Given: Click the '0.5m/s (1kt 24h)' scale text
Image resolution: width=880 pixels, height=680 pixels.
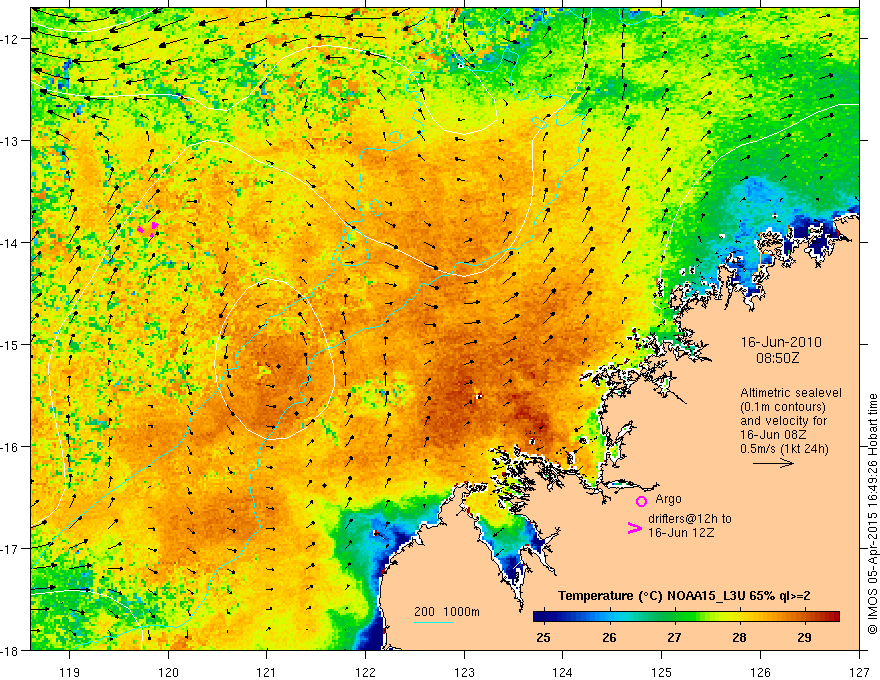Looking at the screenshot, I should 784,449.
